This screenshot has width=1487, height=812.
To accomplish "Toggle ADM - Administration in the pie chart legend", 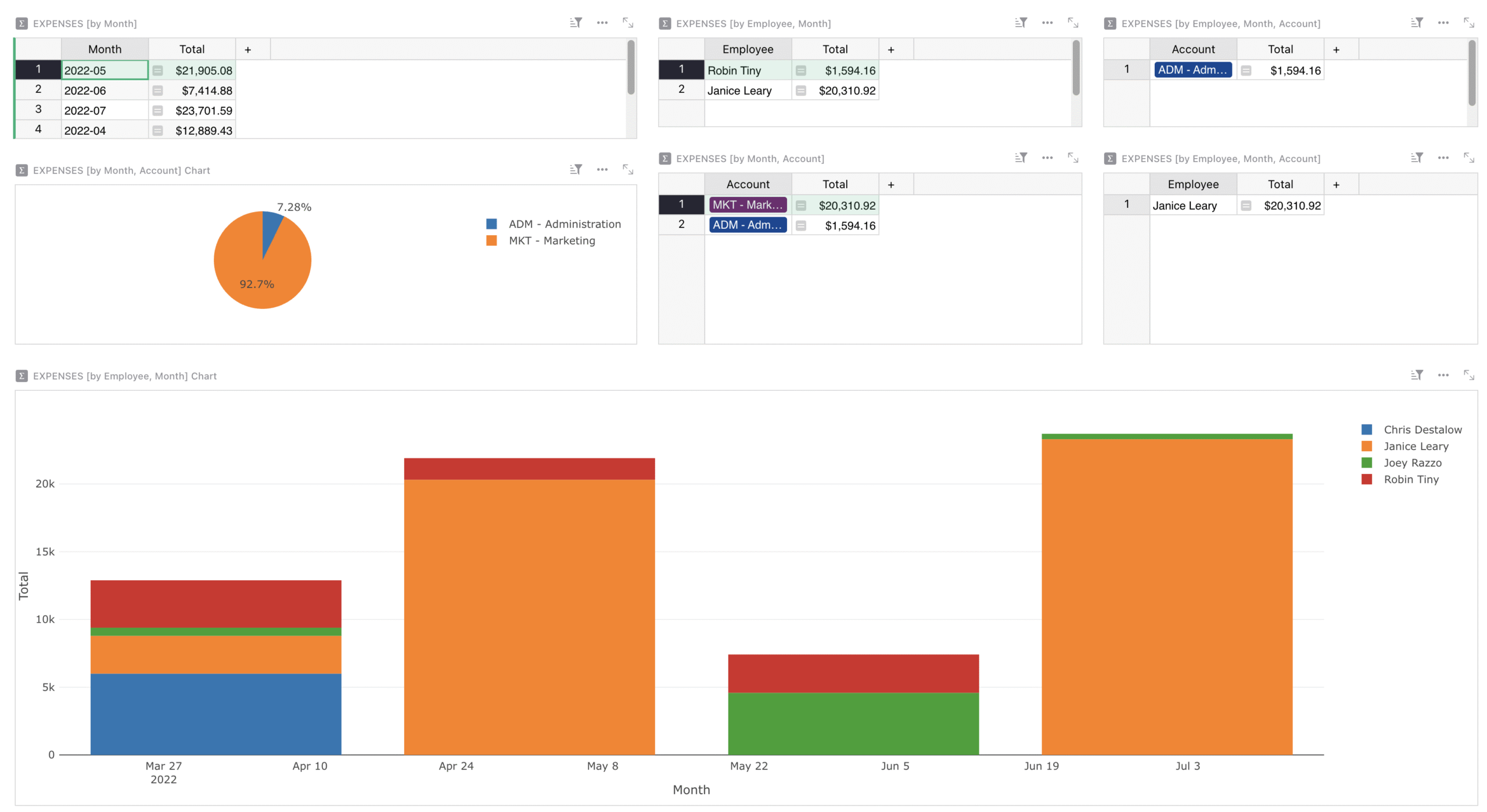I will click(x=563, y=224).
